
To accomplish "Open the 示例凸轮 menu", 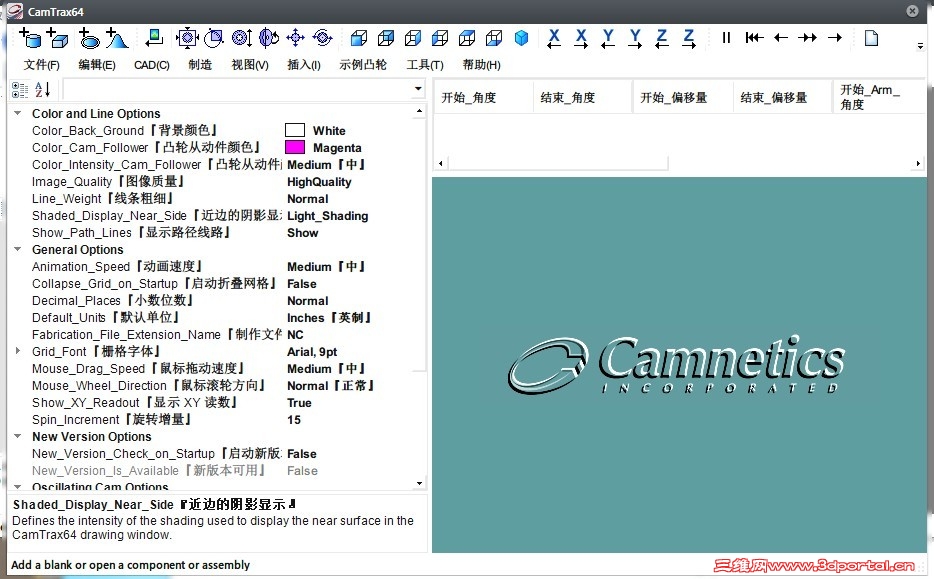I will pos(363,65).
